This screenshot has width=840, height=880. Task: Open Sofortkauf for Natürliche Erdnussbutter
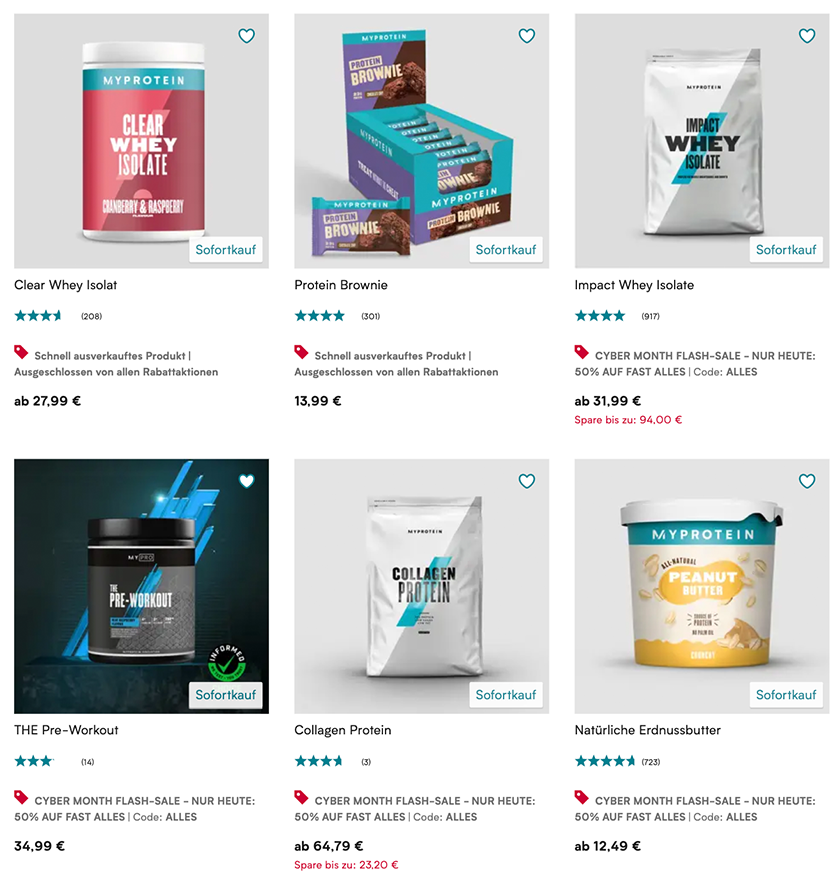point(786,695)
